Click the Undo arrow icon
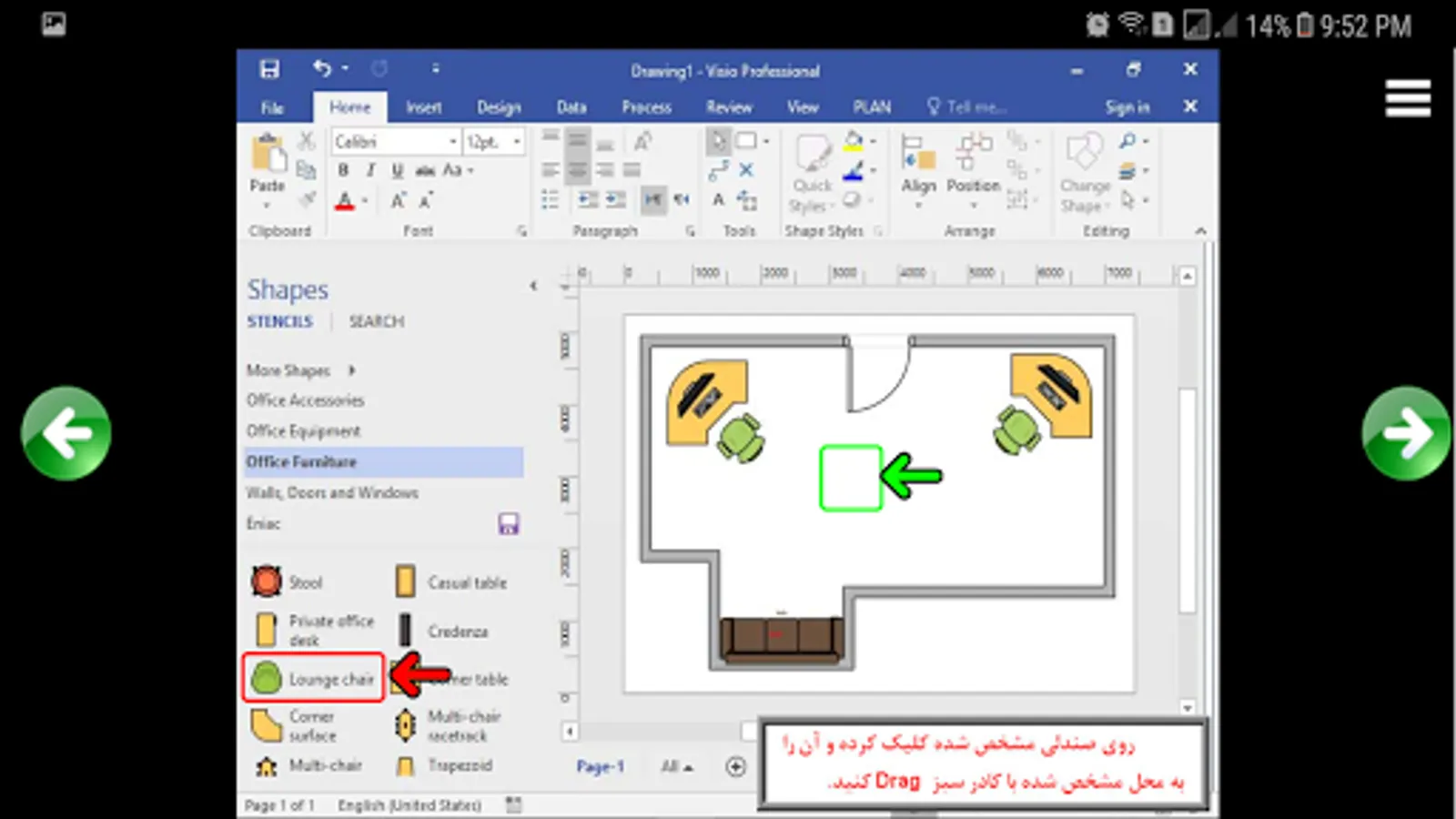The height and width of the screenshot is (819, 1456). pos(321,68)
